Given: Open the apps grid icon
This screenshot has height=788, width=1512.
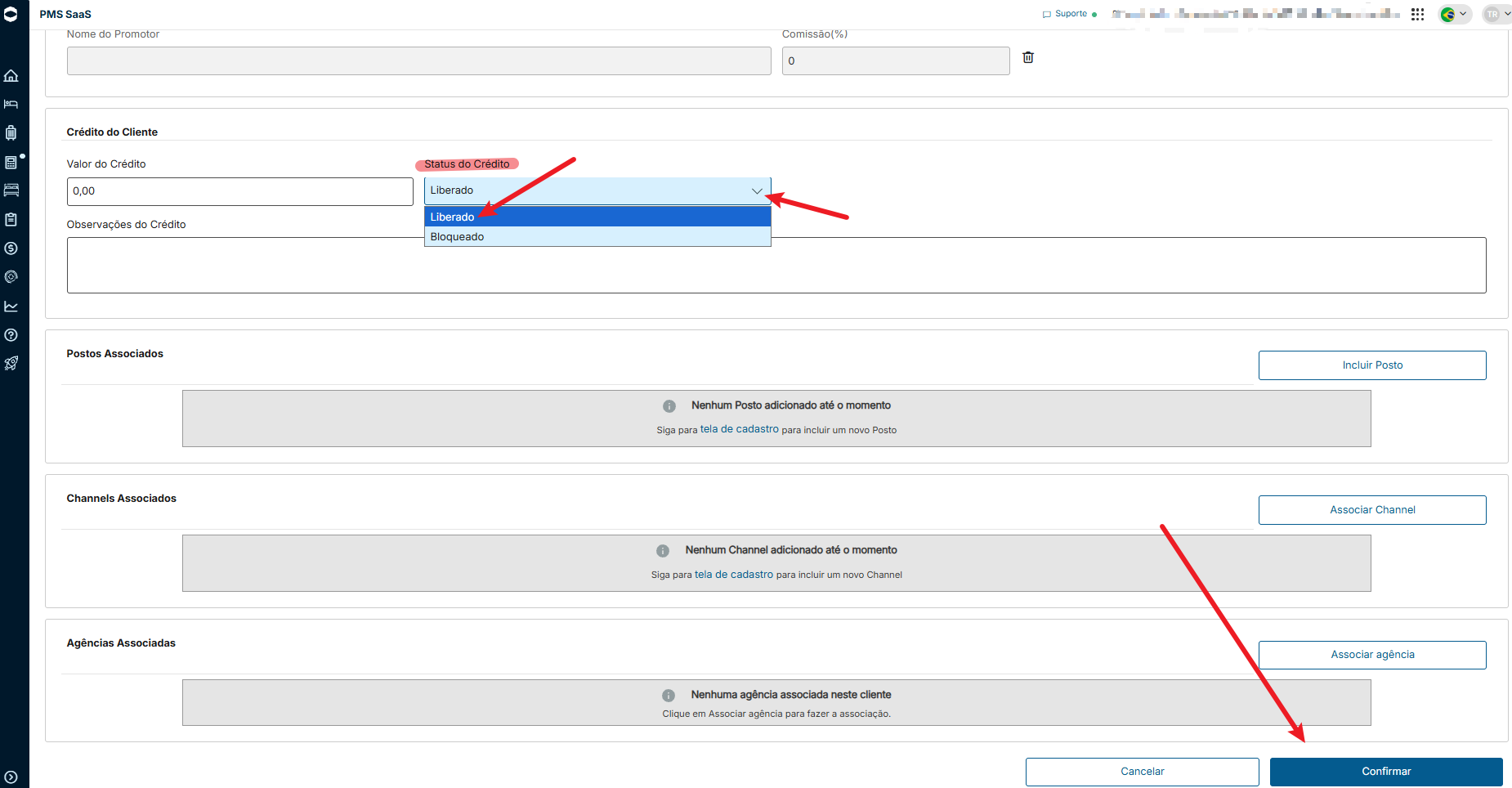Looking at the screenshot, I should coord(1418,14).
